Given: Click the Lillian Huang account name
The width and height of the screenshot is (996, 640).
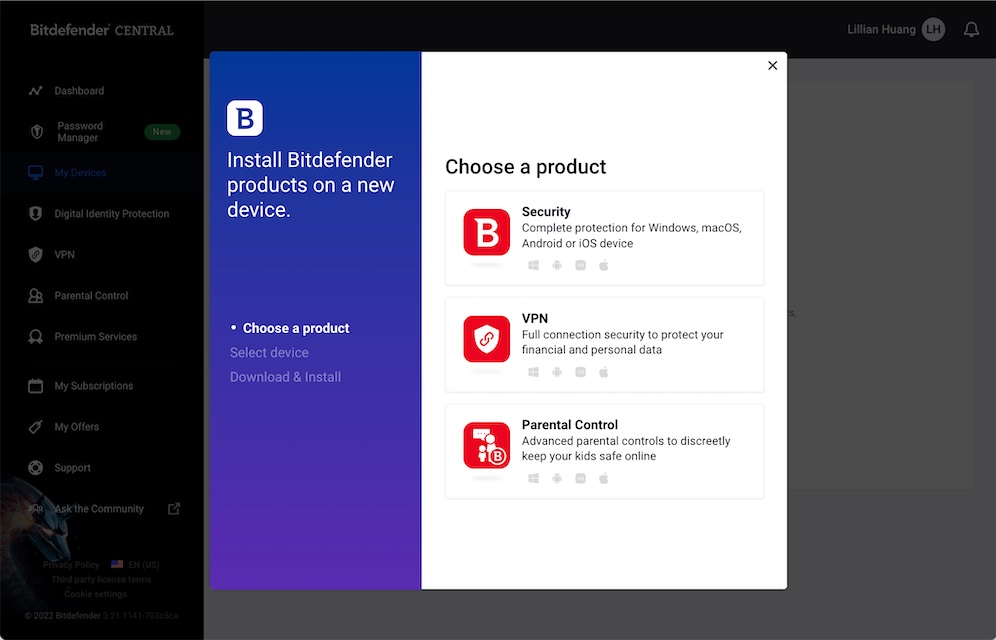Looking at the screenshot, I should pyautogui.click(x=882, y=29).
